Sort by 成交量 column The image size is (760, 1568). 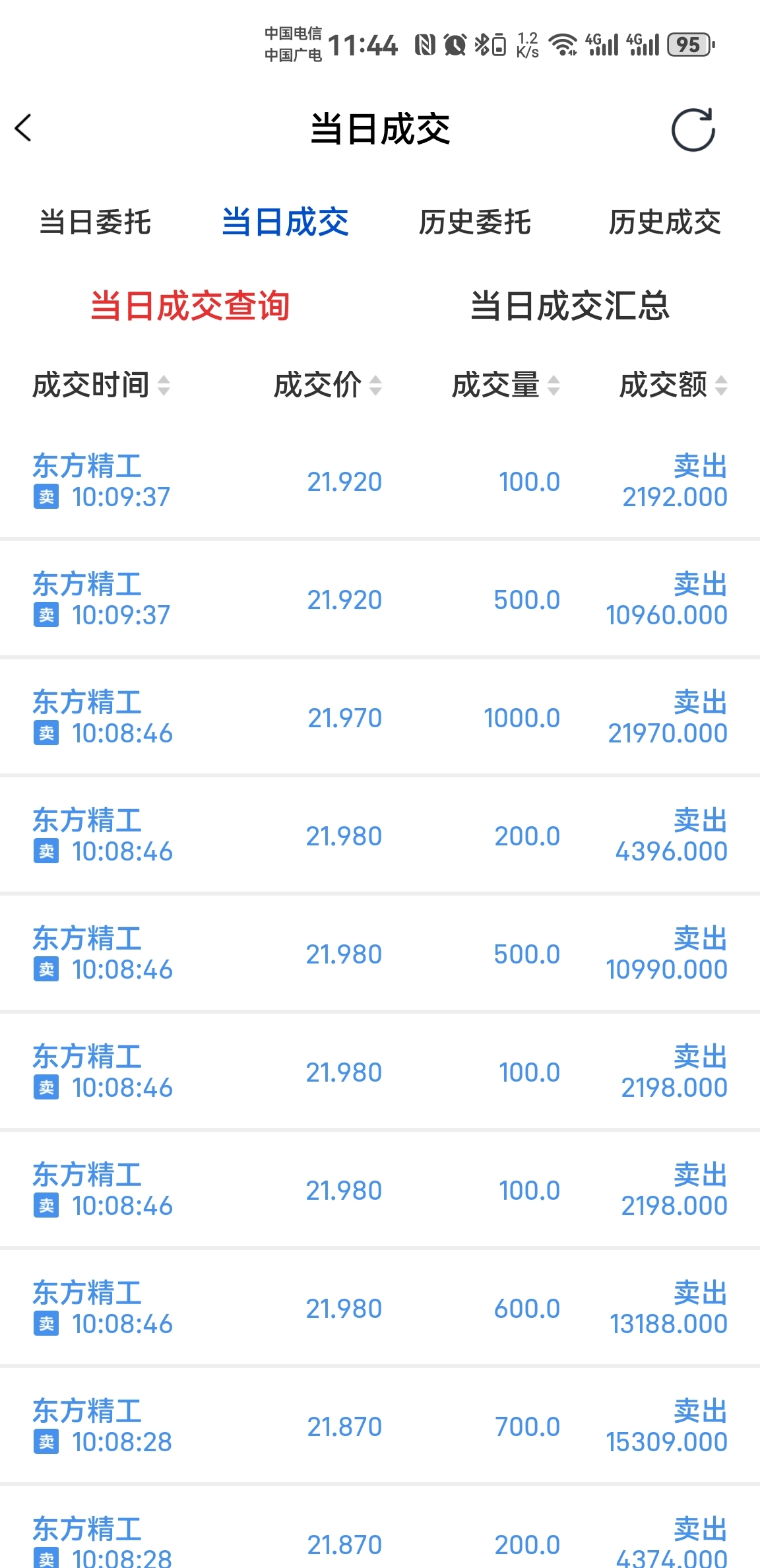tap(505, 385)
